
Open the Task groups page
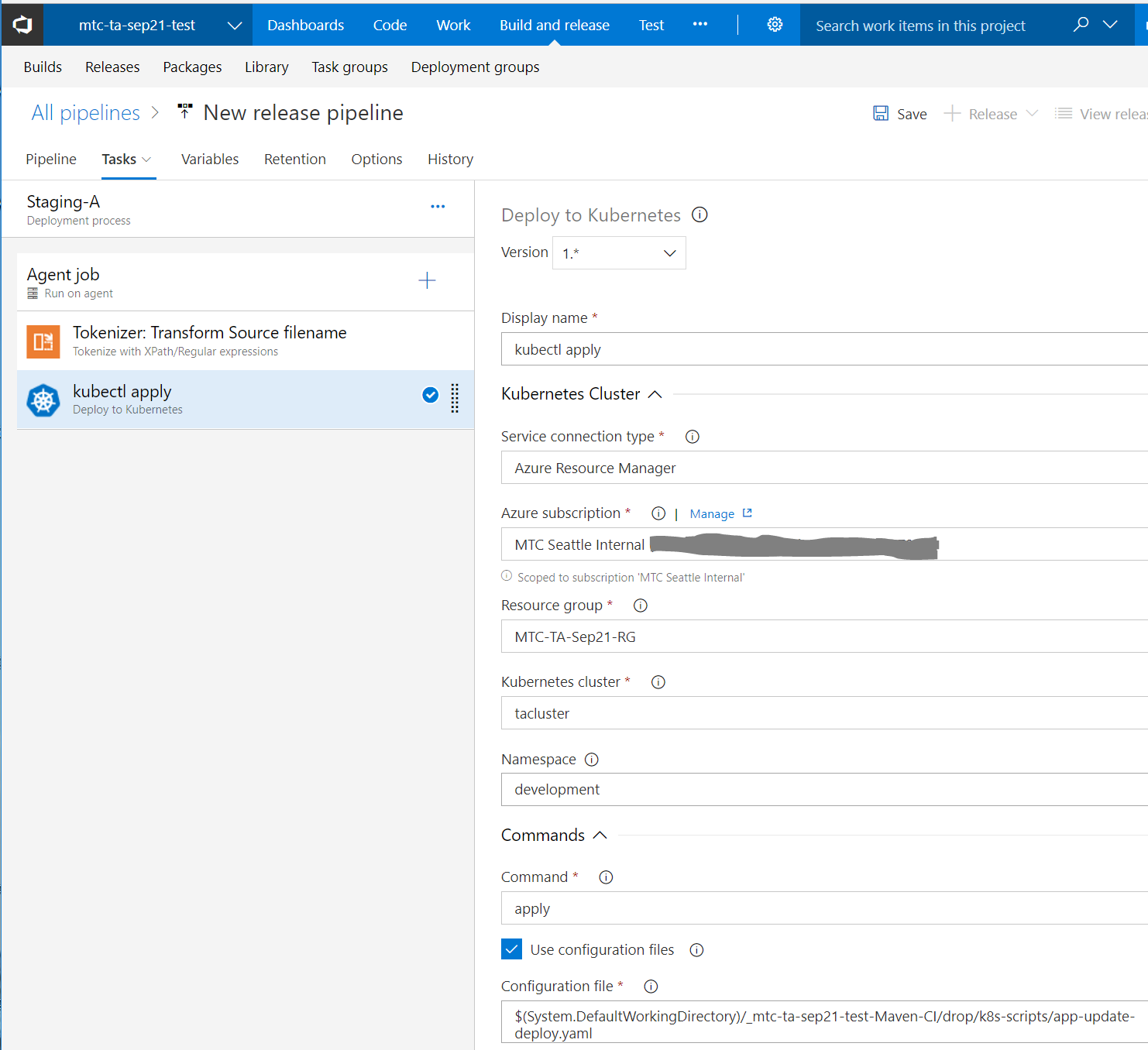(x=349, y=67)
